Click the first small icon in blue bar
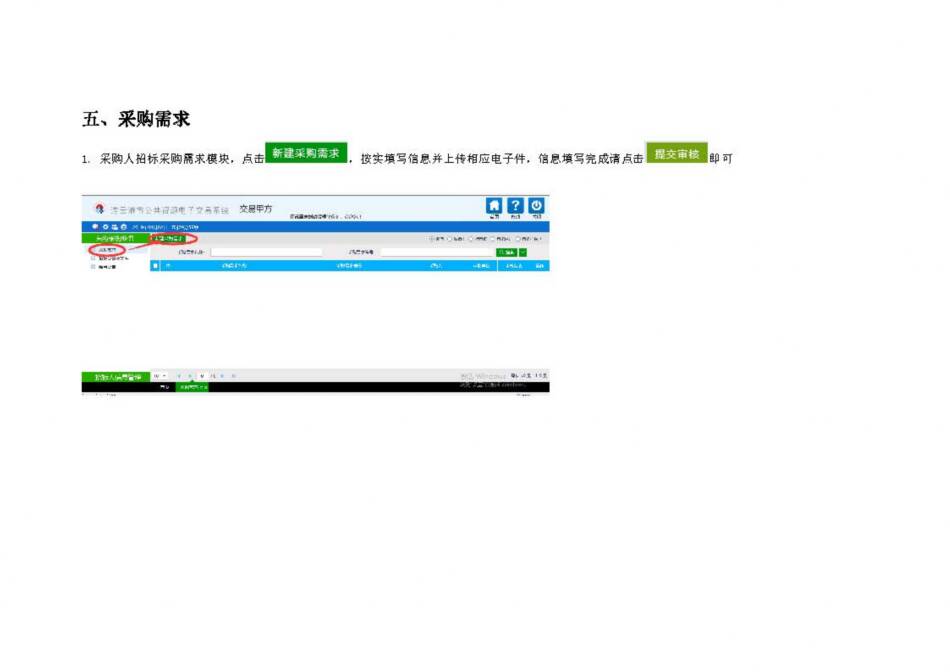The image size is (950, 672). pyautogui.click(x=96, y=227)
